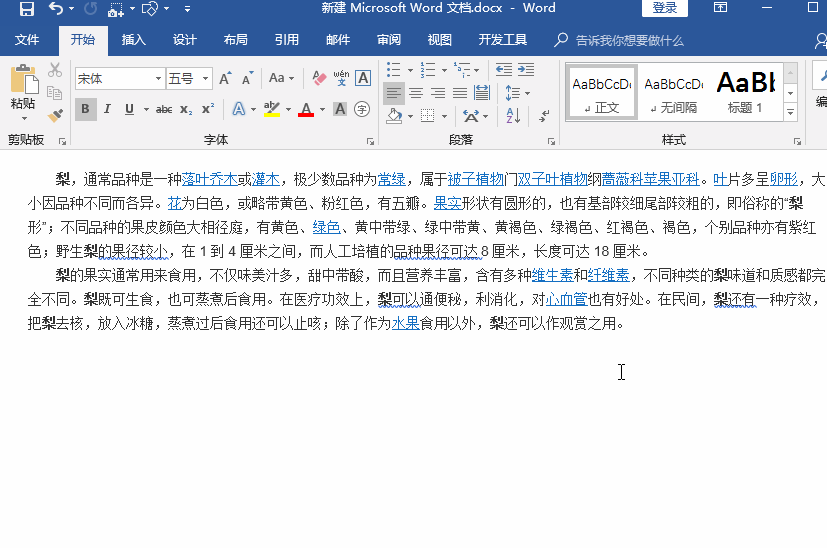Open the phonetic guide (wén) tool
827x548 pixels.
point(341,79)
